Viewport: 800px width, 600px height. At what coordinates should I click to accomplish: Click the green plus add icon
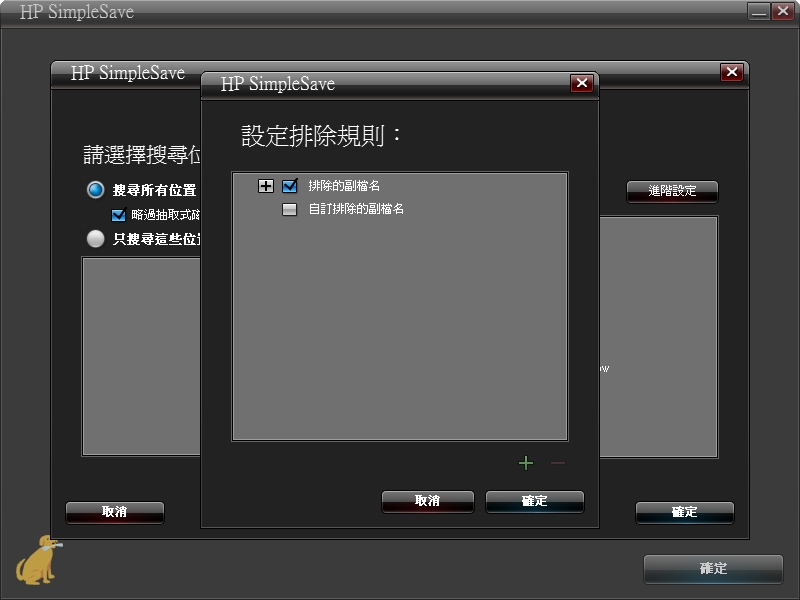click(x=526, y=463)
